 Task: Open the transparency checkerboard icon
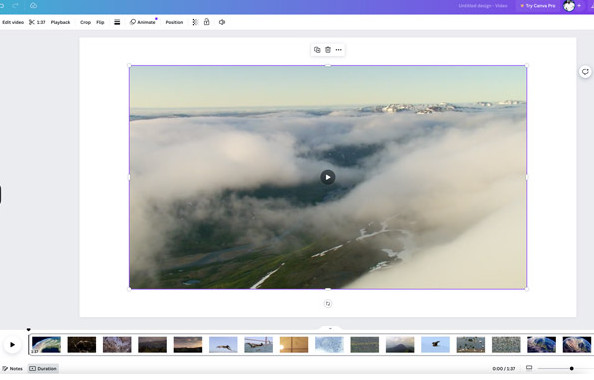click(195, 22)
